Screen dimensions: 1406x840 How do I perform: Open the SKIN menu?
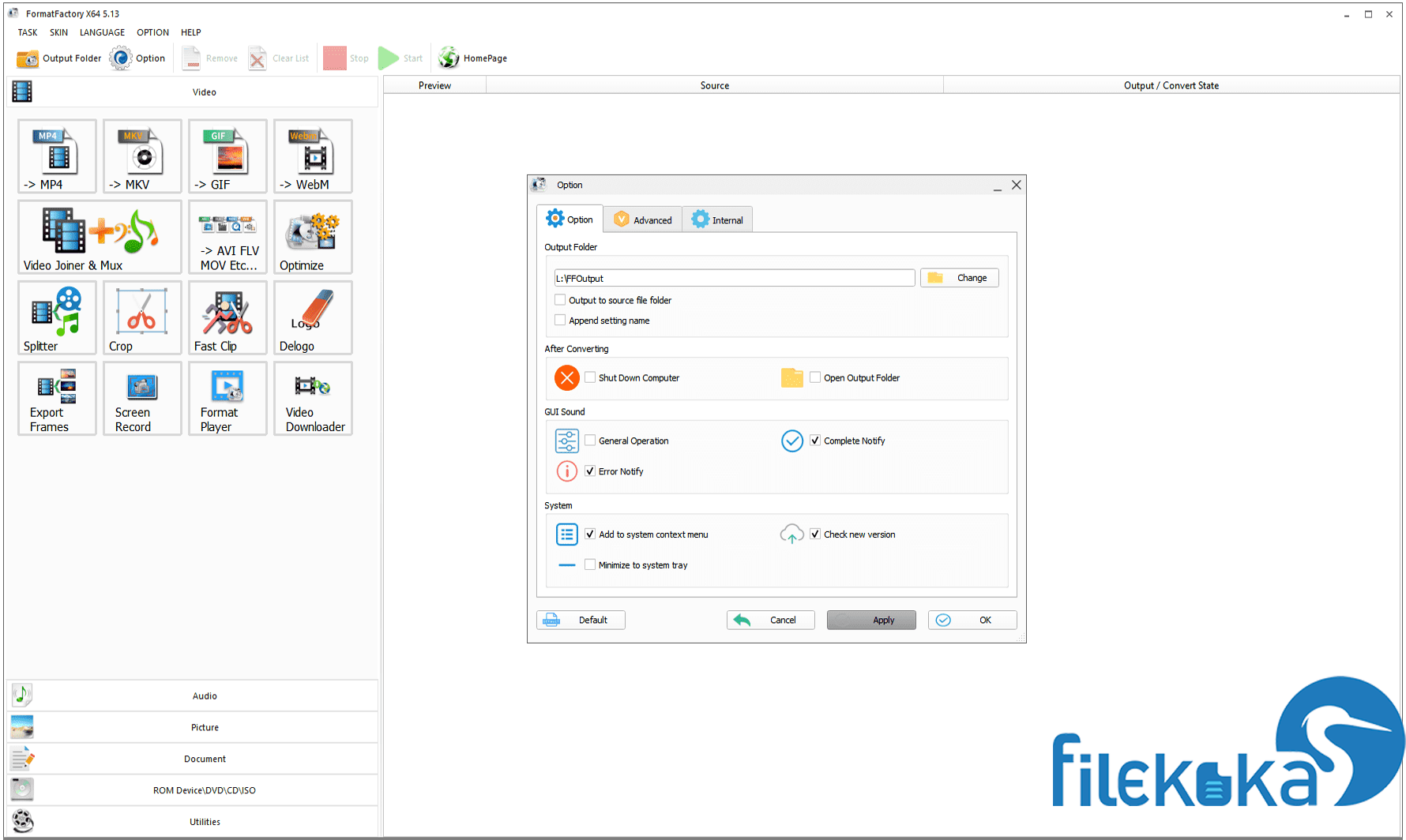coord(58,32)
